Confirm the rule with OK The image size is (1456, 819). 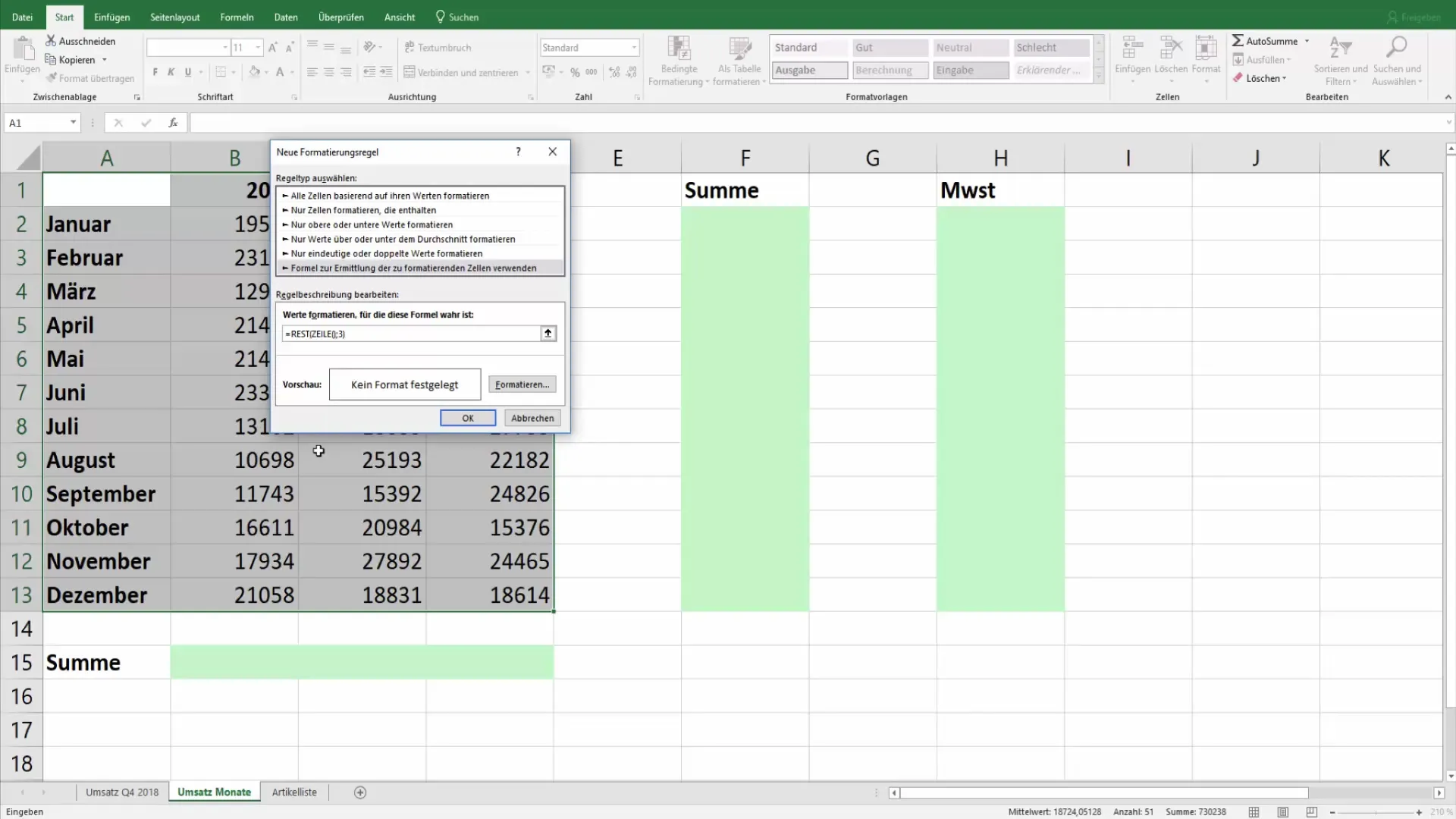468,418
